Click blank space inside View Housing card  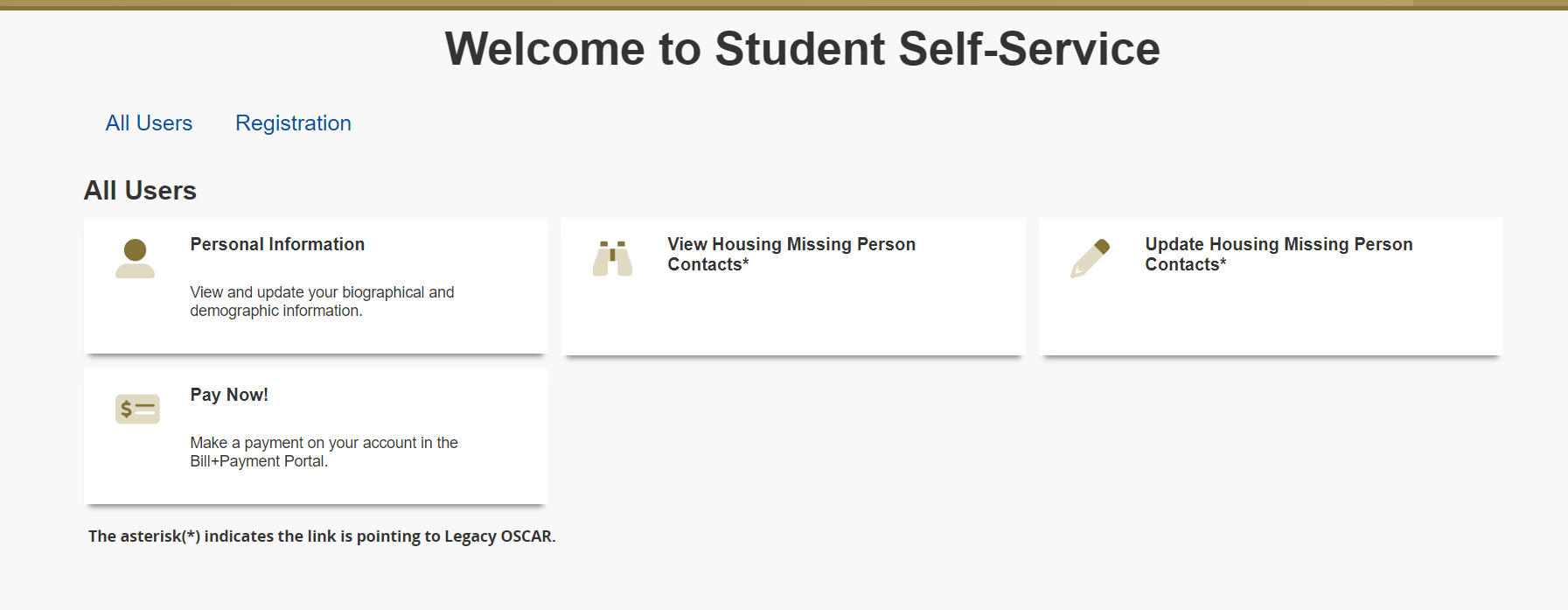[791, 315]
